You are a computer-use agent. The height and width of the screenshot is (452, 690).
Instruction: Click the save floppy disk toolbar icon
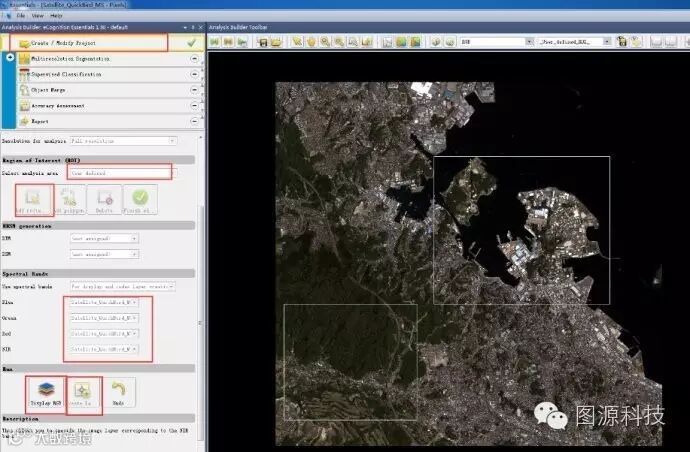tap(263, 42)
